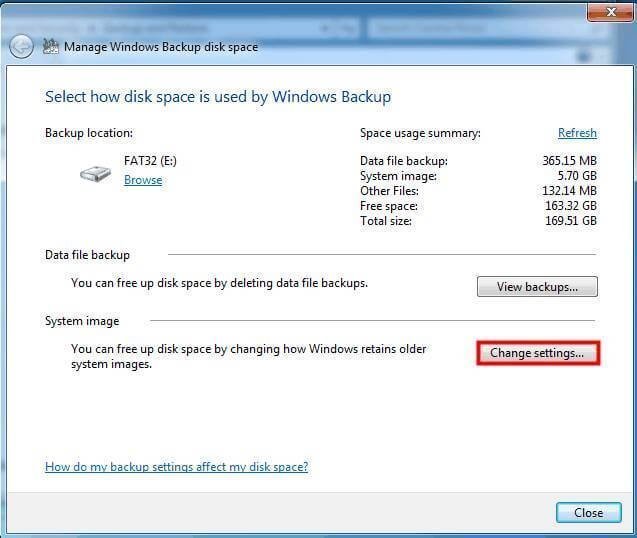Viewport: 637px width, 538px height.
Task: Click the 'Manage Windows Backup disk space' title
Action: pyautogui.click(x=161, y=47)
